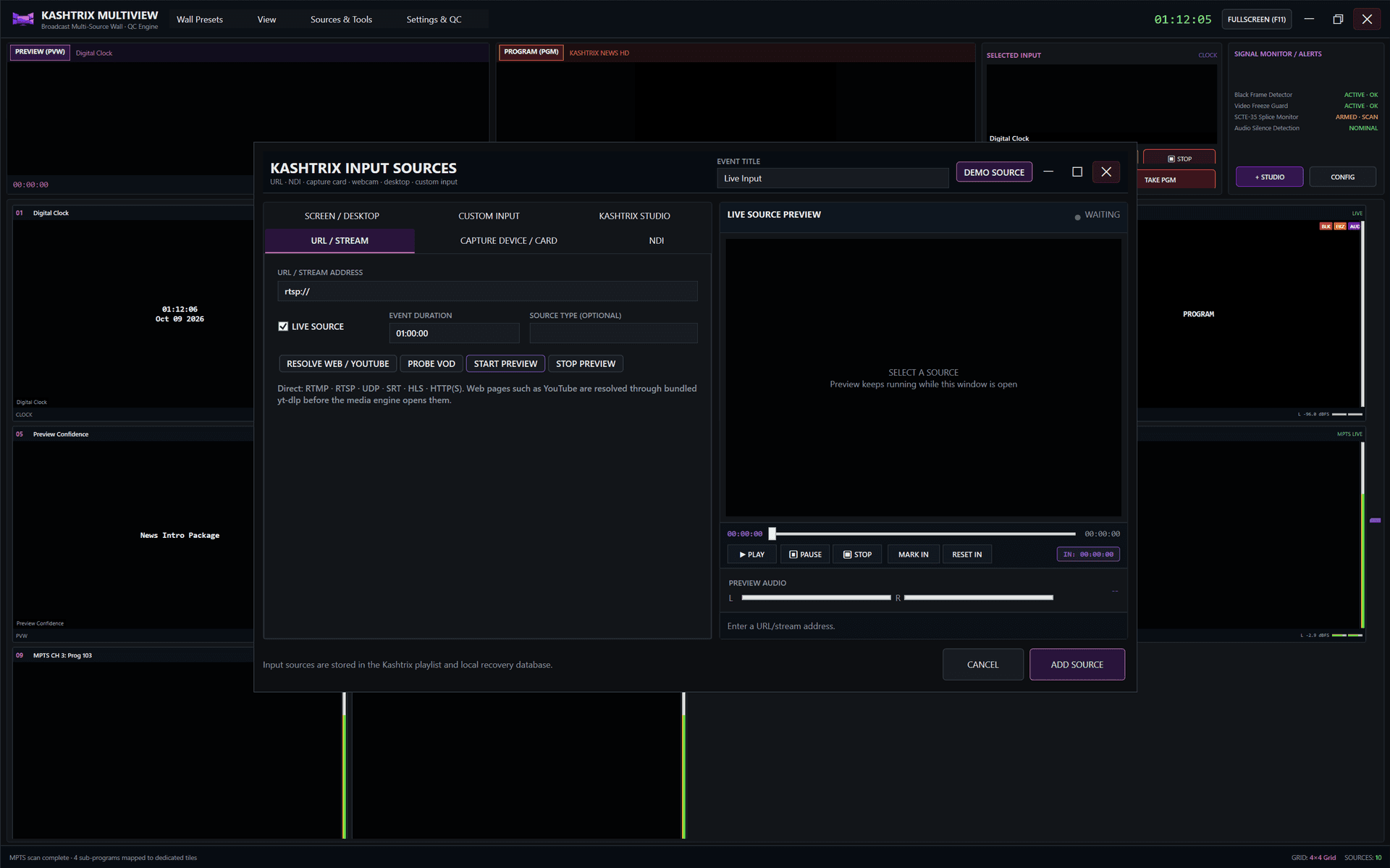Pause the live source preview
This screenshot has height=868, width=1390.
click(x=805, y=555)
